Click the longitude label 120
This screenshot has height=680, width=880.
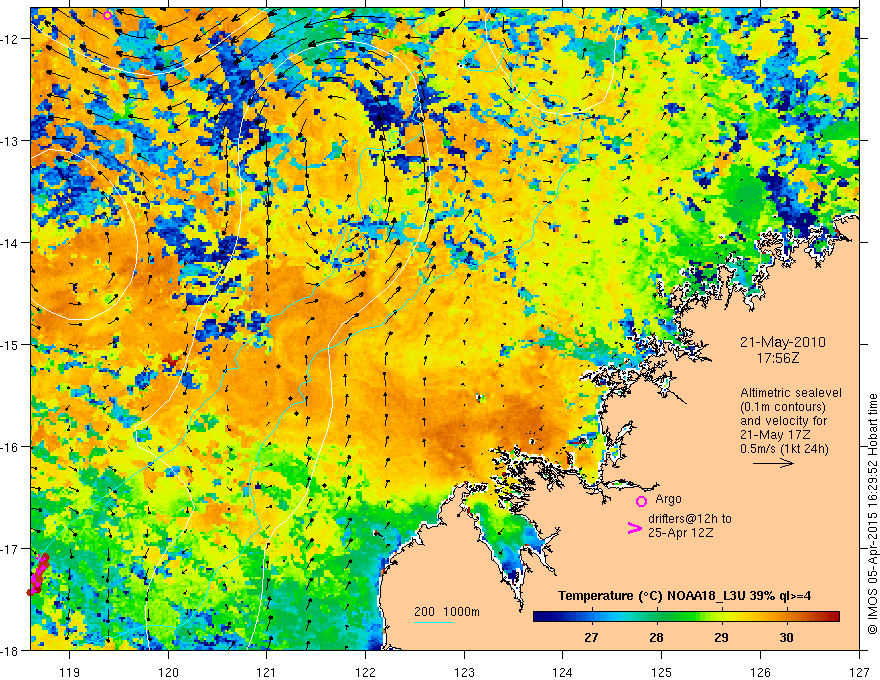(168, 672)
